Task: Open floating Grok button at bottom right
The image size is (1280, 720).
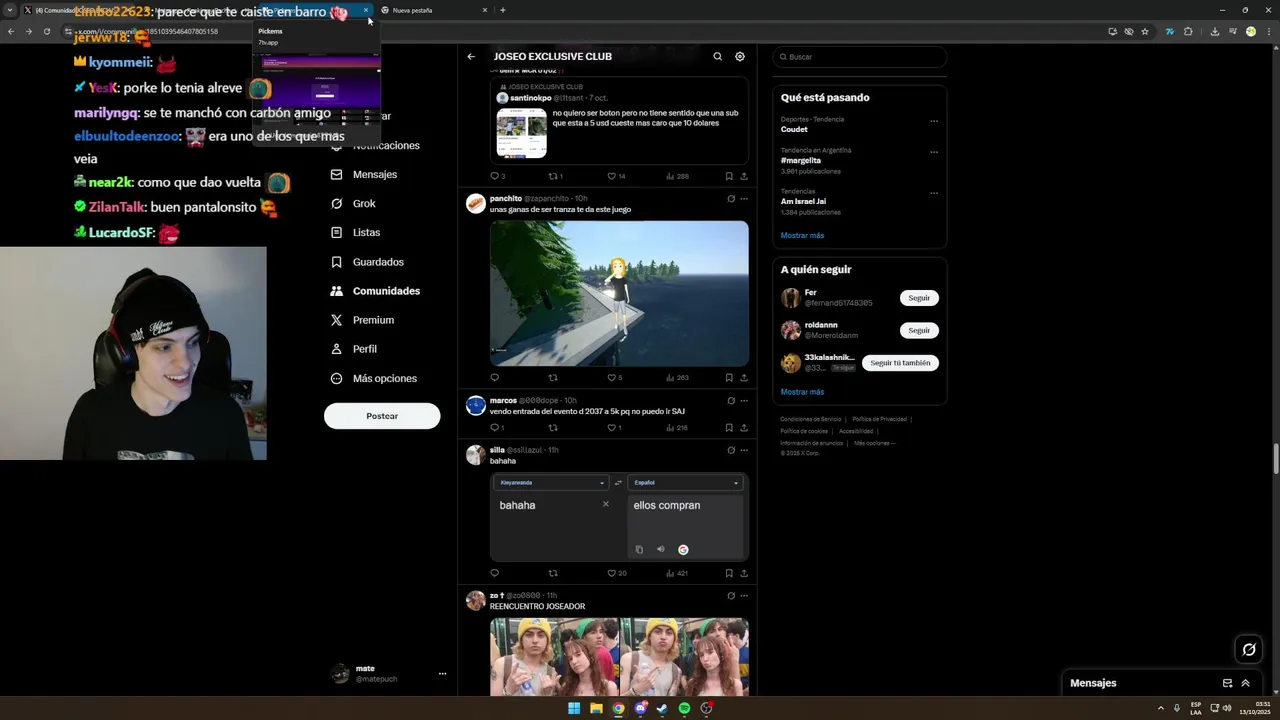Action: 1249,650
